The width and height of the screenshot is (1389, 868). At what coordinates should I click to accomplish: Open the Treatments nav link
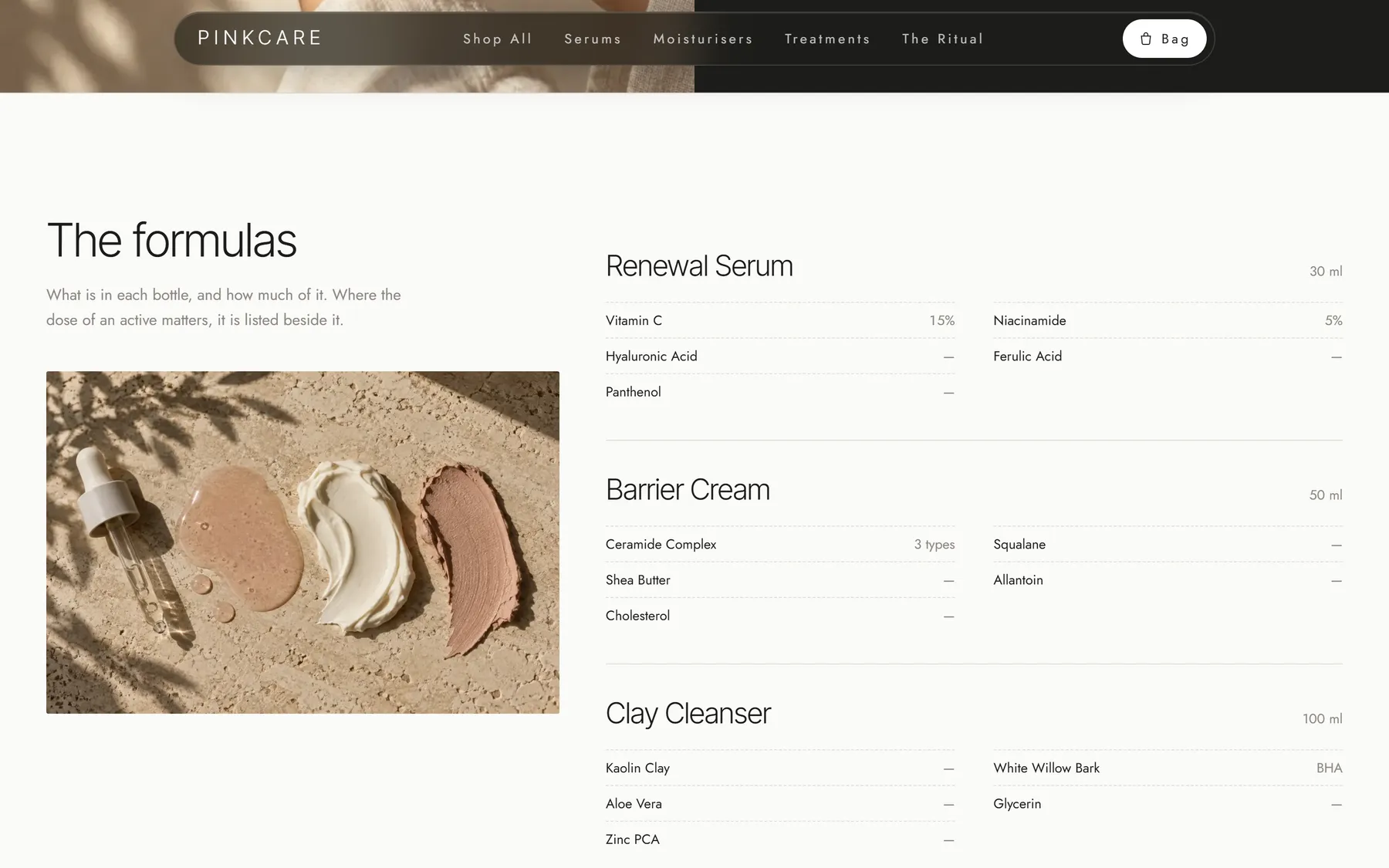pyautogui.click(x=827, y=39)
